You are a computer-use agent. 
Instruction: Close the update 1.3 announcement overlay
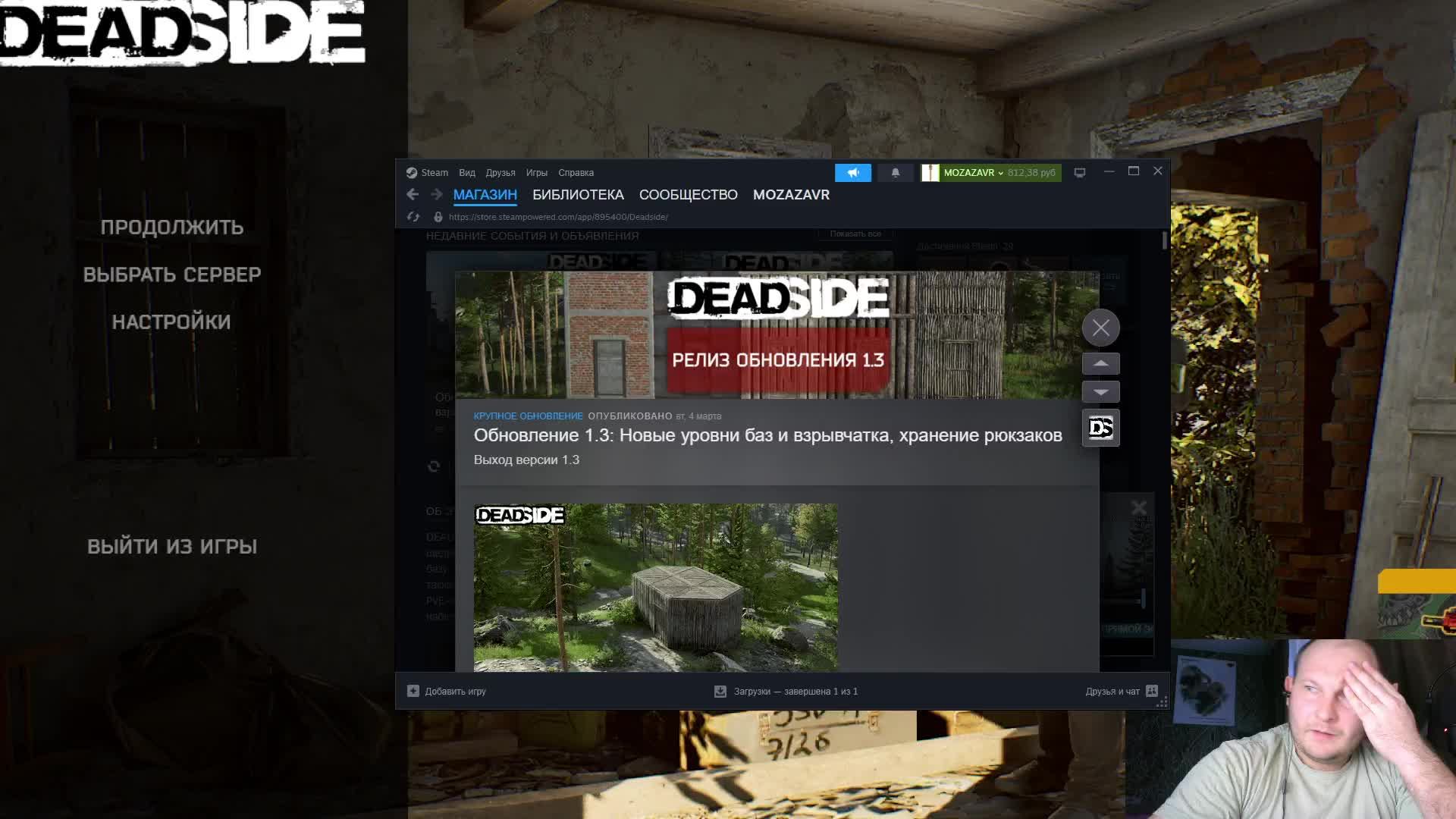pos(1101,328)
